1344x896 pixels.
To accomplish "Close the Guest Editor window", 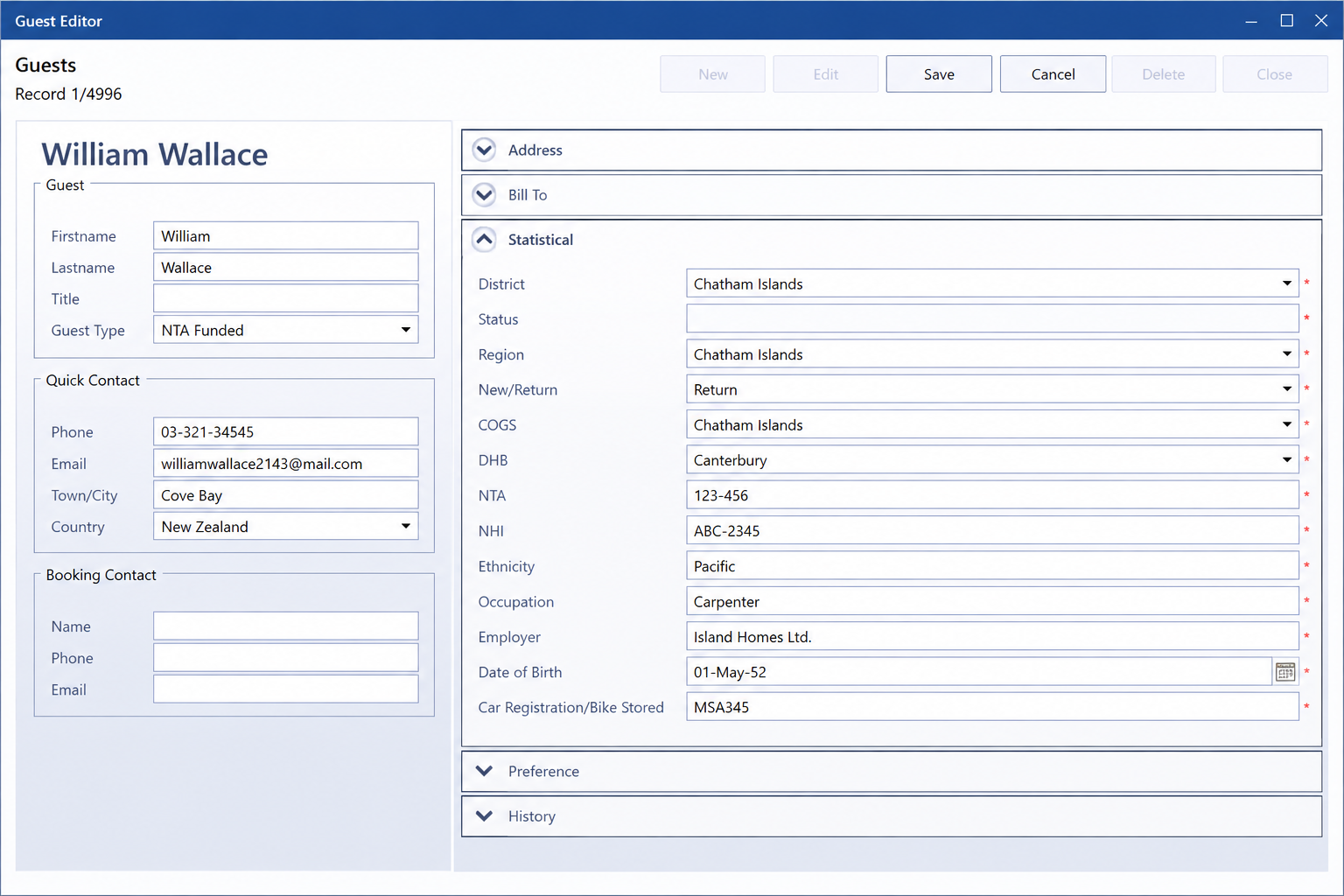I will (x=1321, y=20).
